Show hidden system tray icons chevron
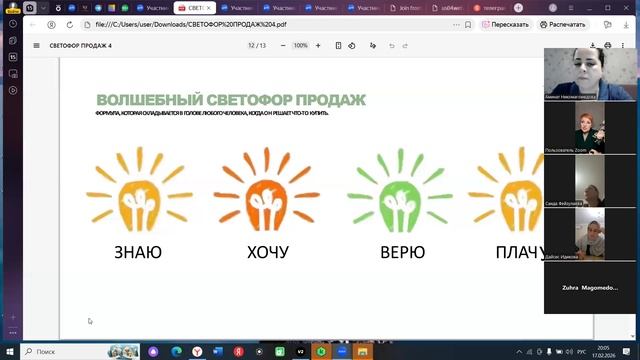640x360 pixels. [x=519, y=352]
